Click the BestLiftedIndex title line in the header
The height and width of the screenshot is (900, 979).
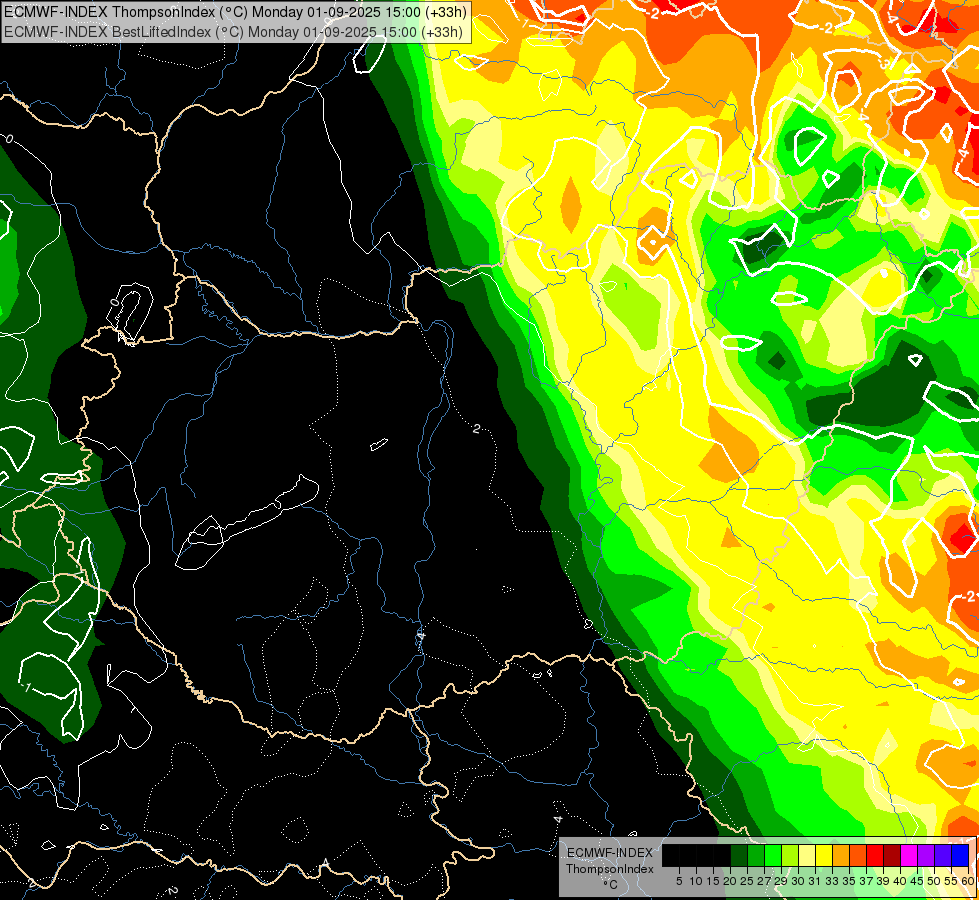(x=233, y=31)
